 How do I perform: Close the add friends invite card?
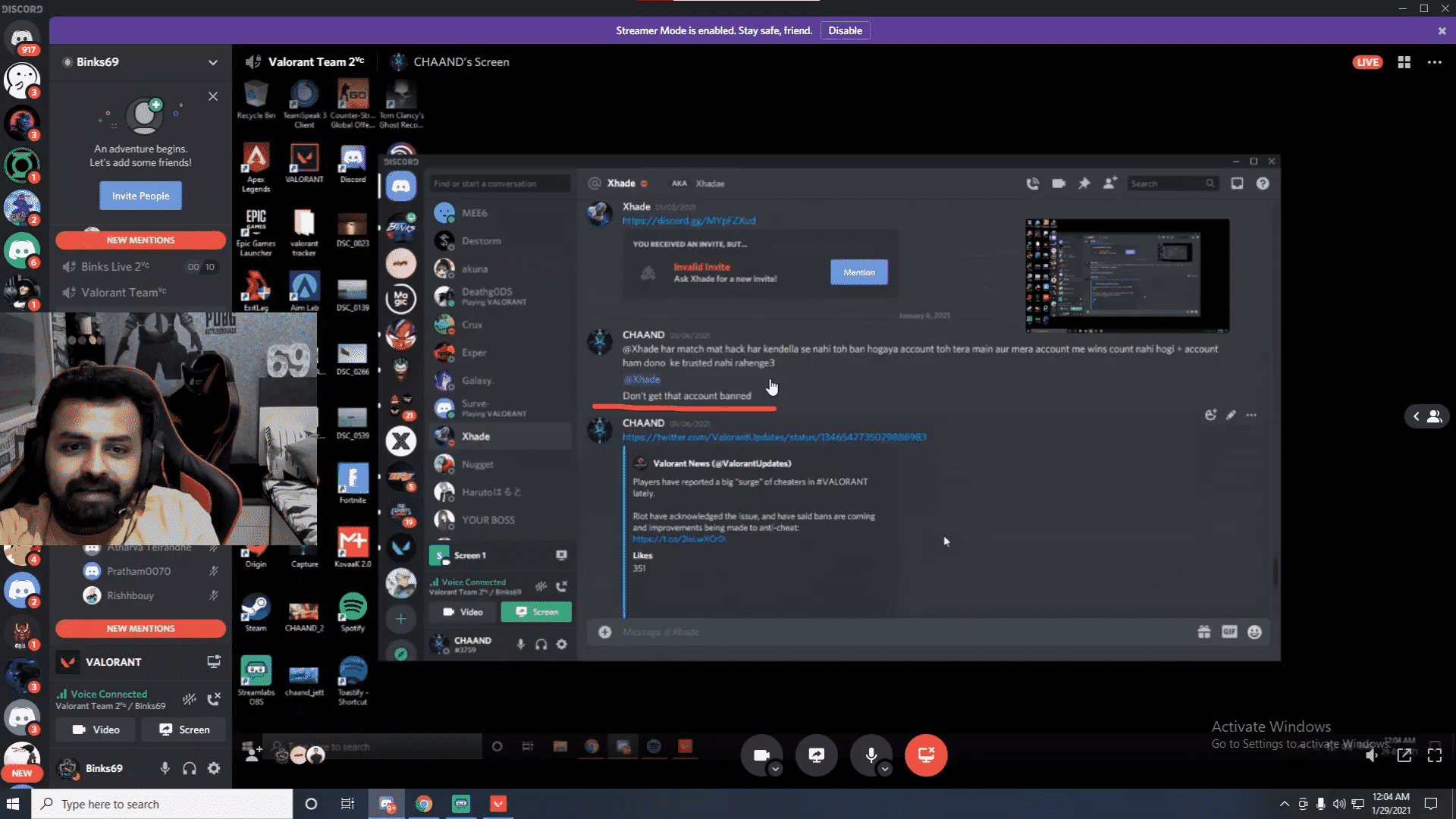213,96
